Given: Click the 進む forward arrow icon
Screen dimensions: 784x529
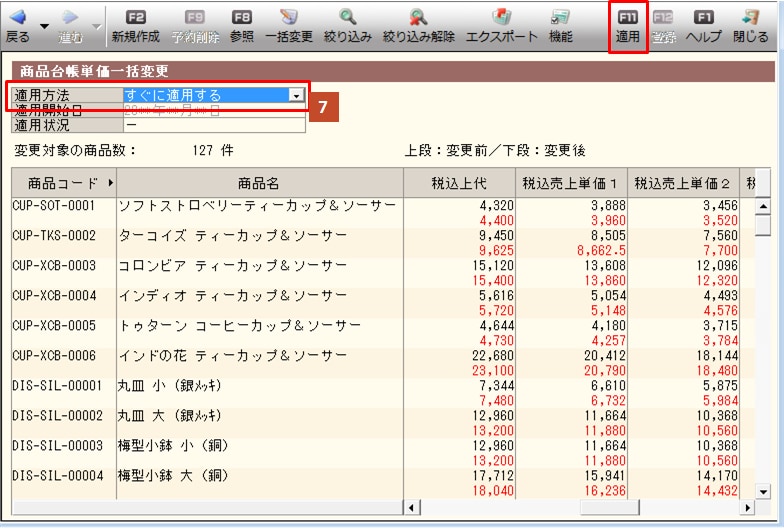Looking at the screenshot, I should click(x=70, y=18).
